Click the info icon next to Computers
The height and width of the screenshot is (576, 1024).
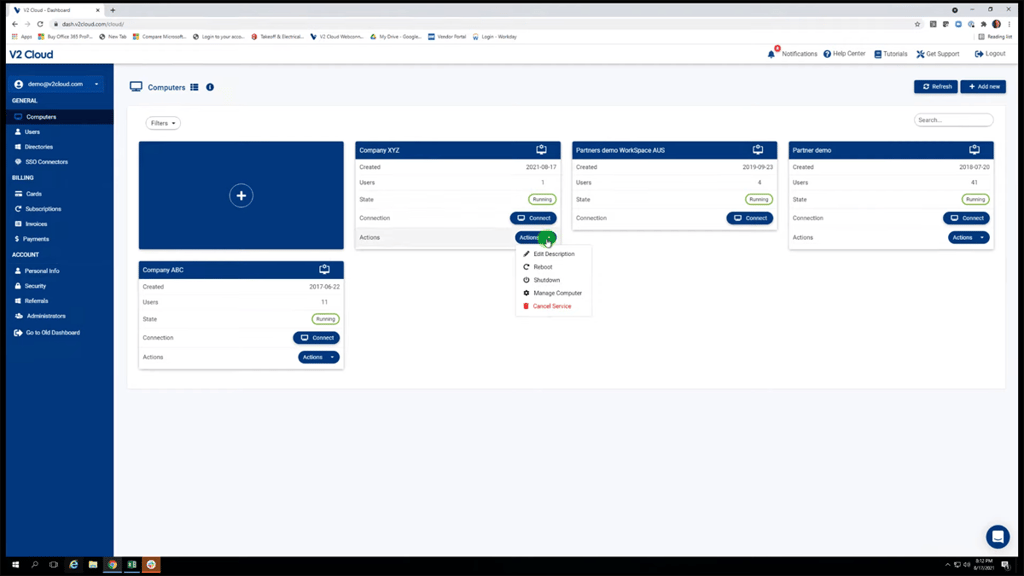coord(209,87)
